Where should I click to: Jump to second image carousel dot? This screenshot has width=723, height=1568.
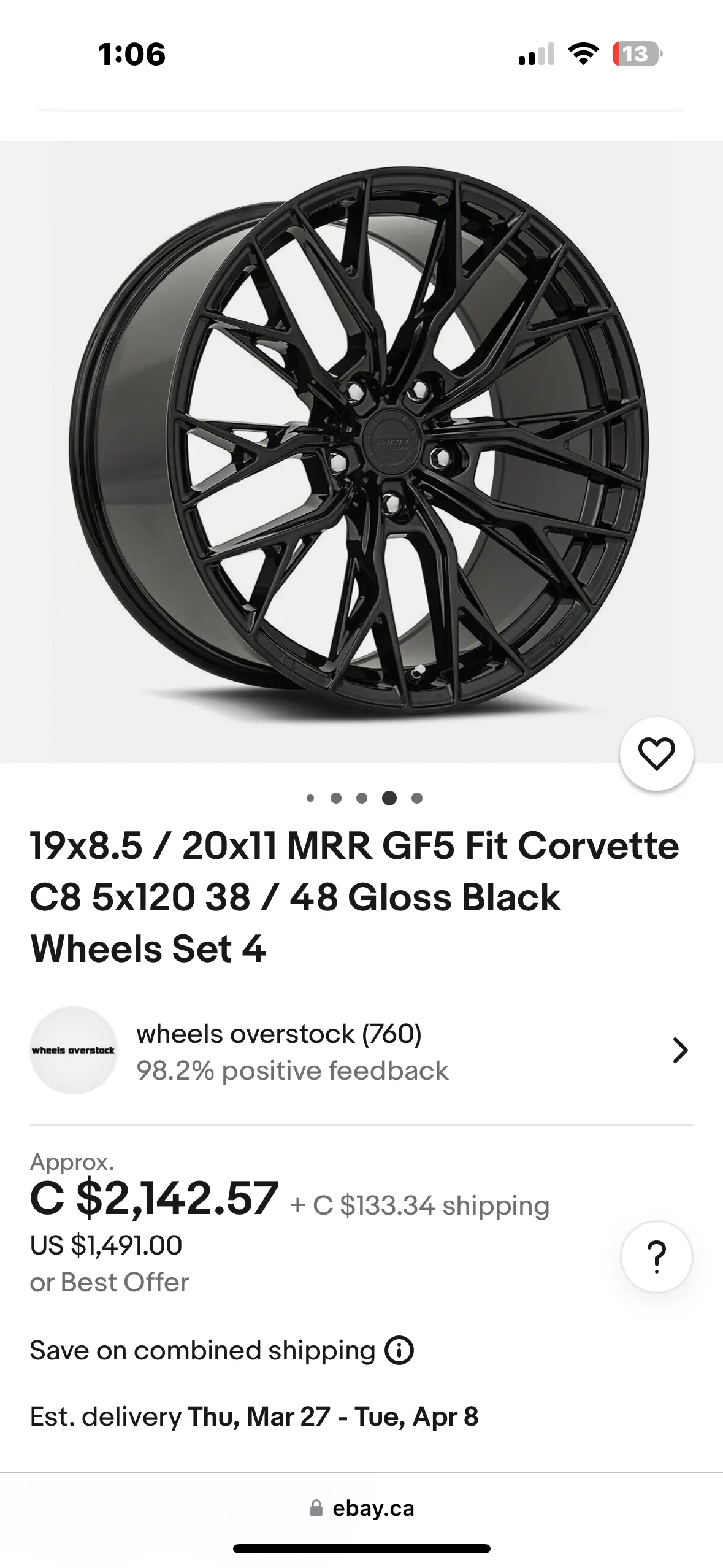[336, 798]
